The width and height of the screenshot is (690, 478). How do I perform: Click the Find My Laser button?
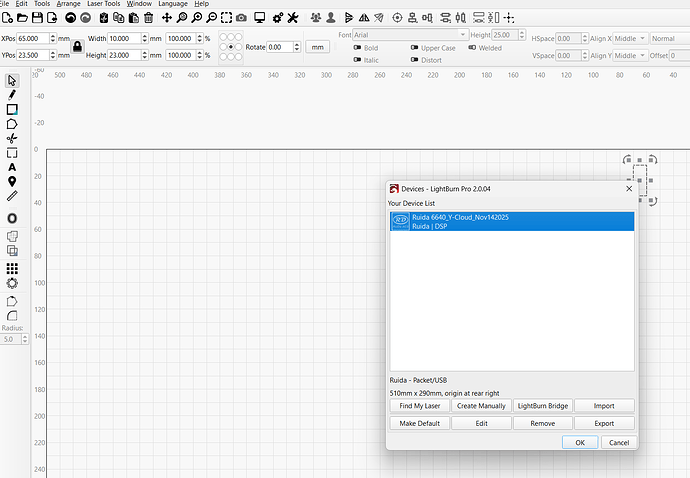pos(419,406)
